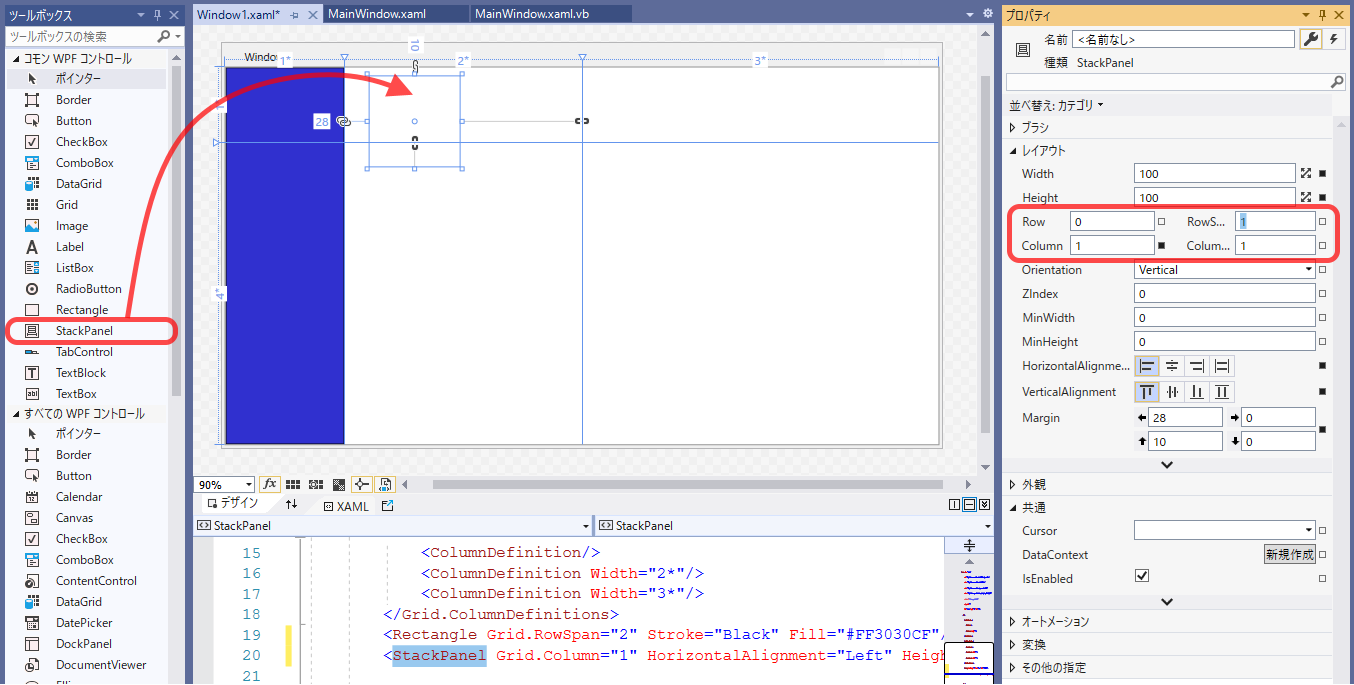
Task: Edit the left Margin value of 28
Action: (x=1185, y=417)
